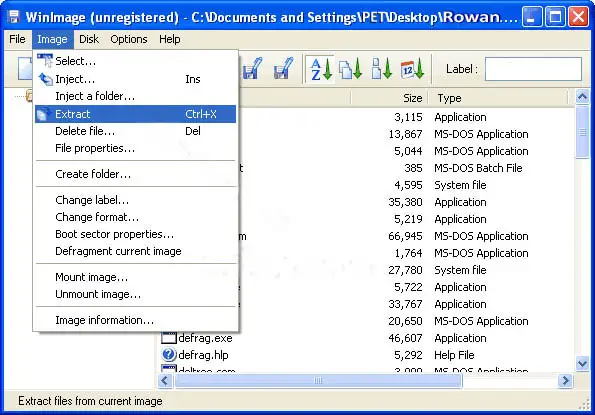Click the horizontal scrollbar left arrow
The height and width of the screenshot is (415, 595).
pos(165,380)
